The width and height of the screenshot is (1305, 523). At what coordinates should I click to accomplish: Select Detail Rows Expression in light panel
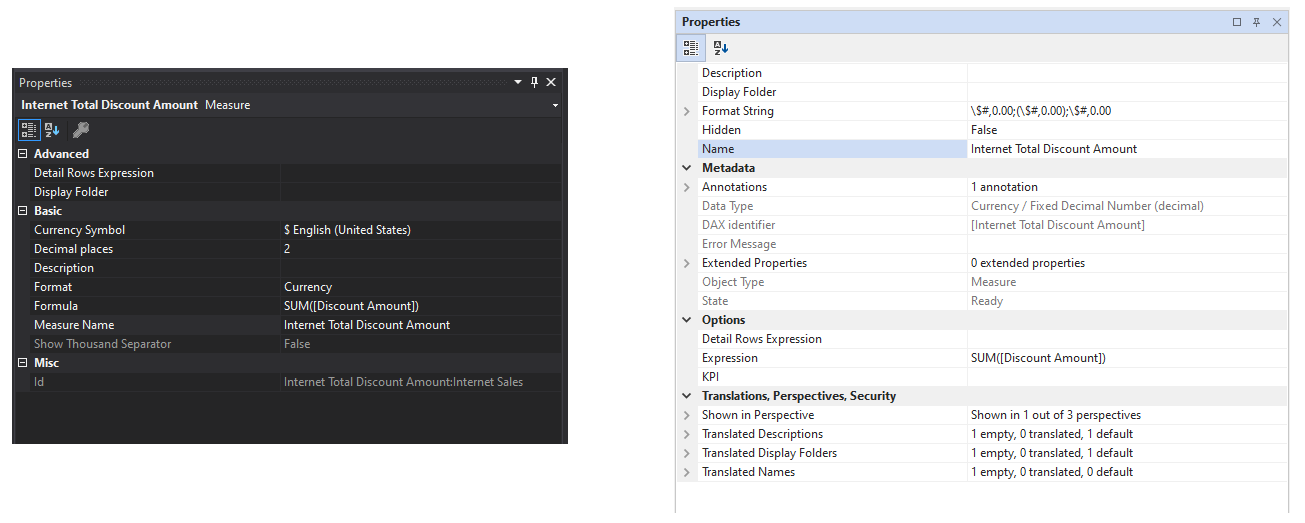[992, 339]
